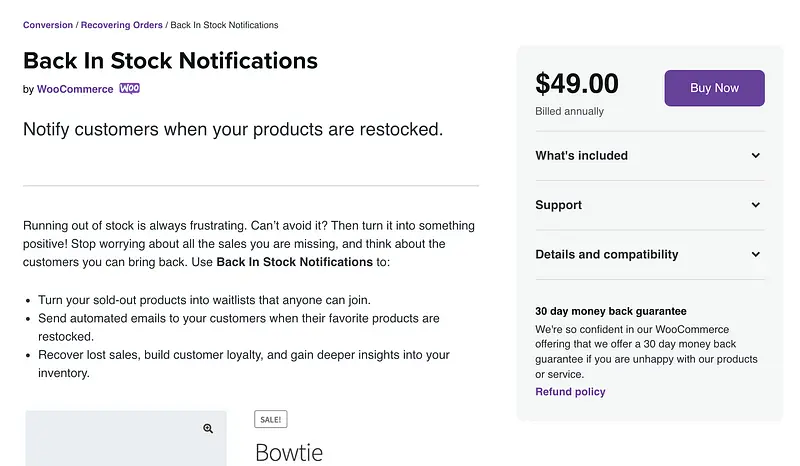Click the Back In Stock Notifications breadcrumb

coord(224,25)
